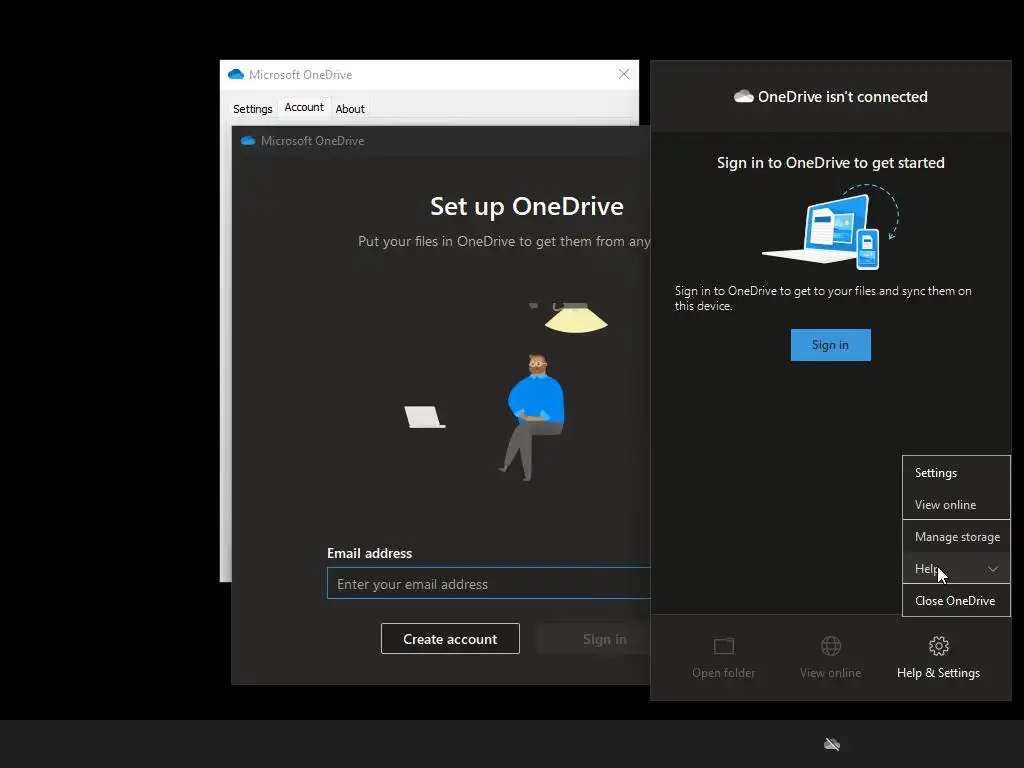The image size is (1024, 768).
Task: Click OneDrive logo in settings window title bar
Action: pos(236,74)
